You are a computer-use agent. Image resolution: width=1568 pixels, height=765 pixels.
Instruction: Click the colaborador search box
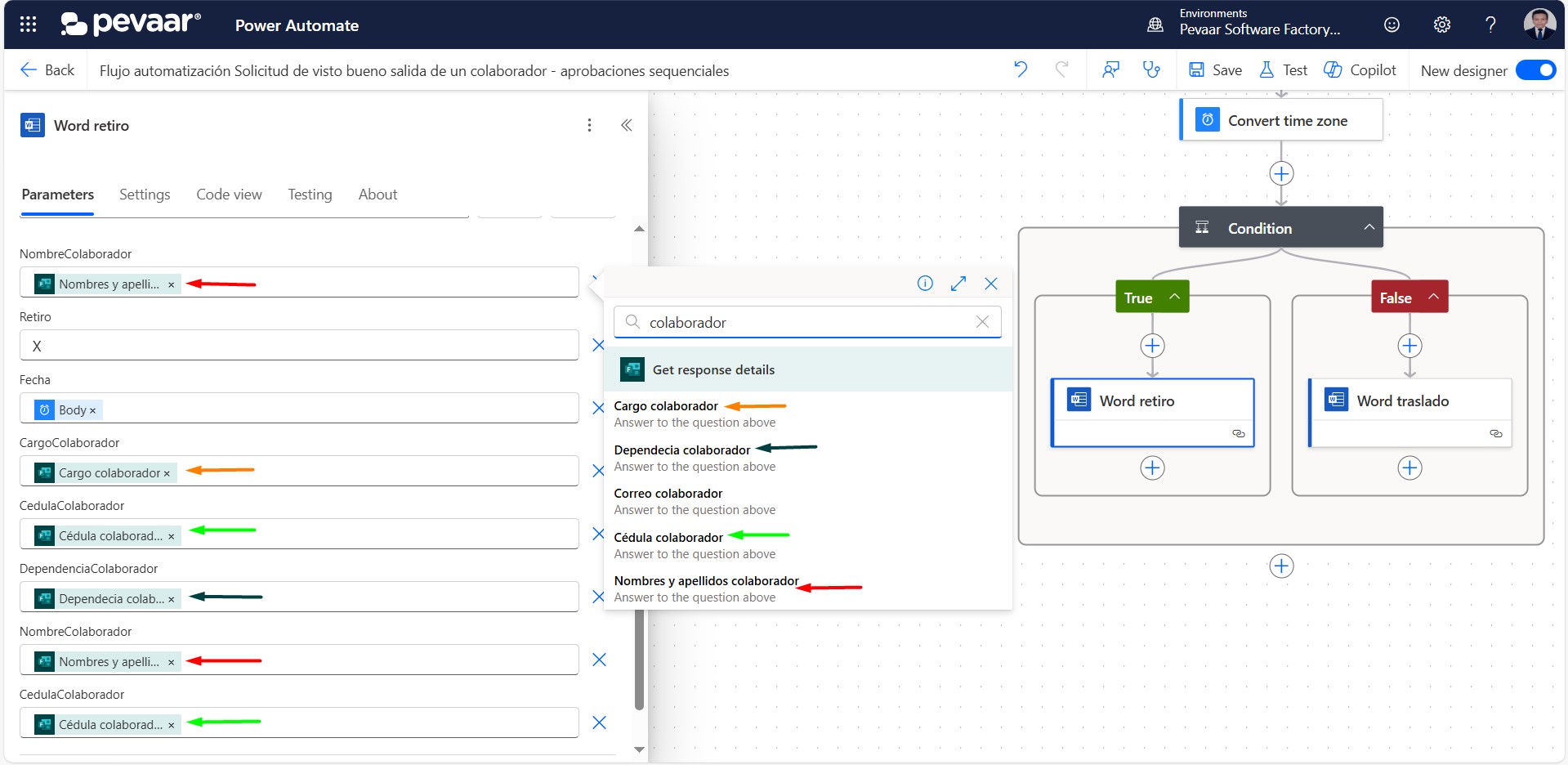807,322
